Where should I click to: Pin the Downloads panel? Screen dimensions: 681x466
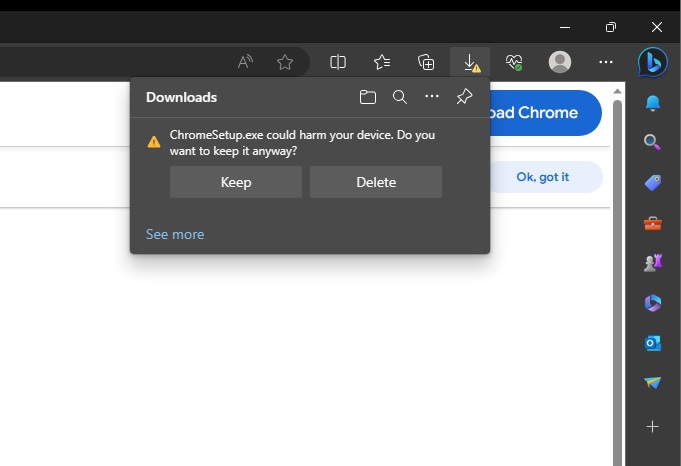(x=464, y=97)
